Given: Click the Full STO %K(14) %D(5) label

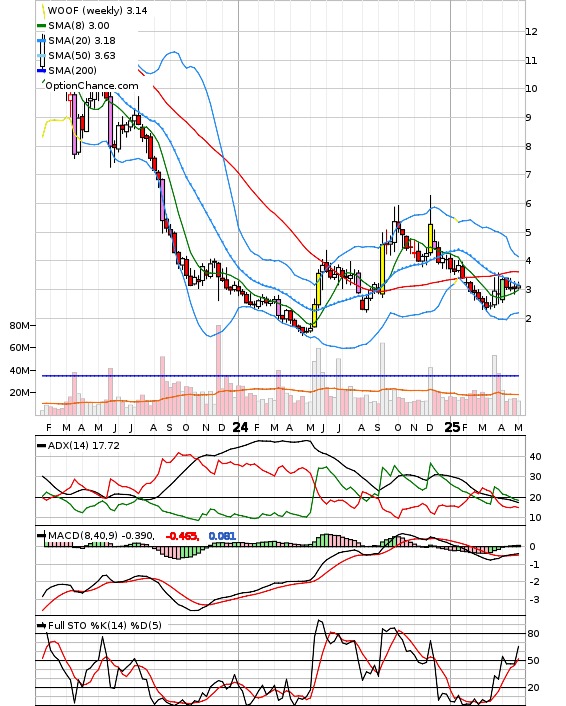Looking at the screenshot, I should (104, 625).
